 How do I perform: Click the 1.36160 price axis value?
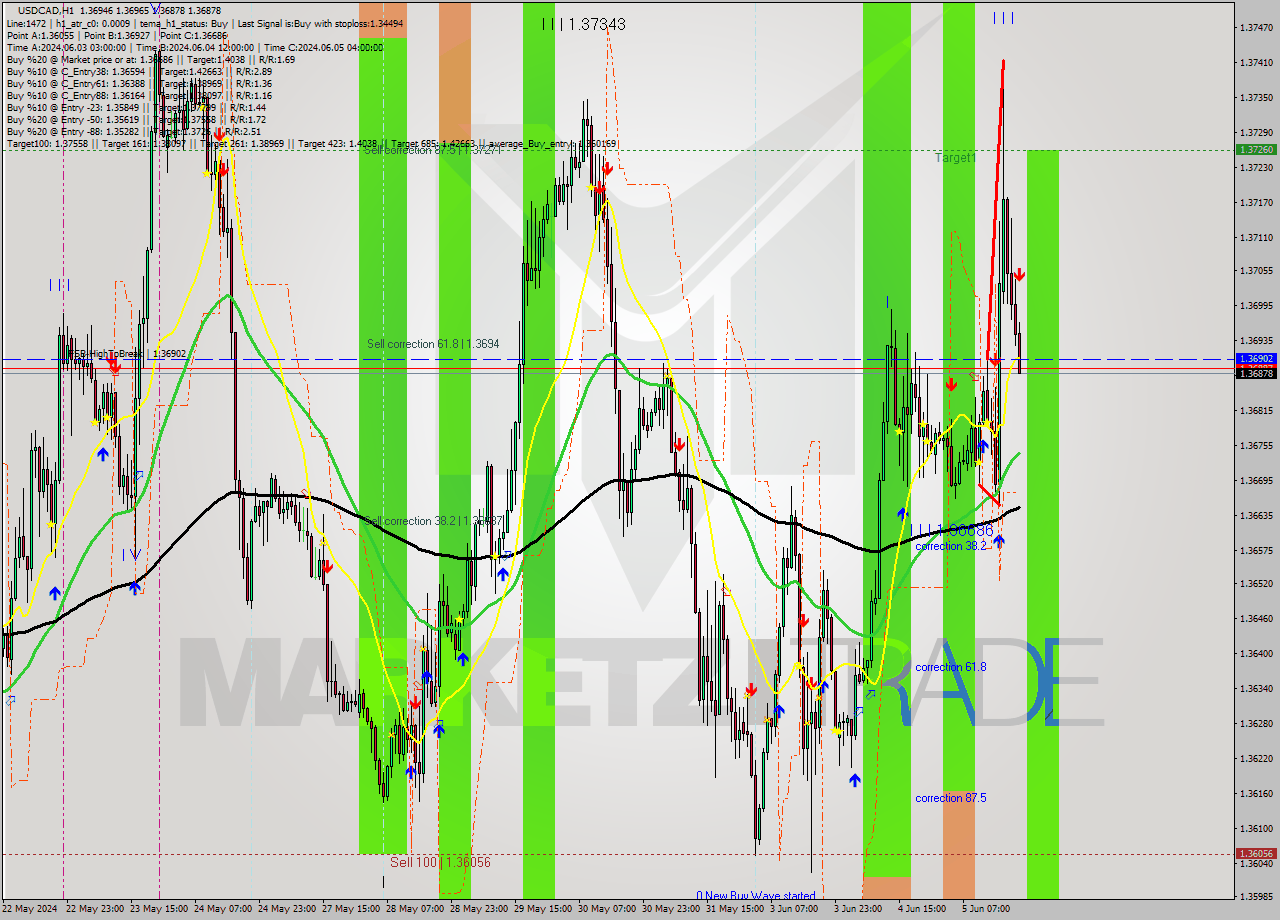[1256, 793]
